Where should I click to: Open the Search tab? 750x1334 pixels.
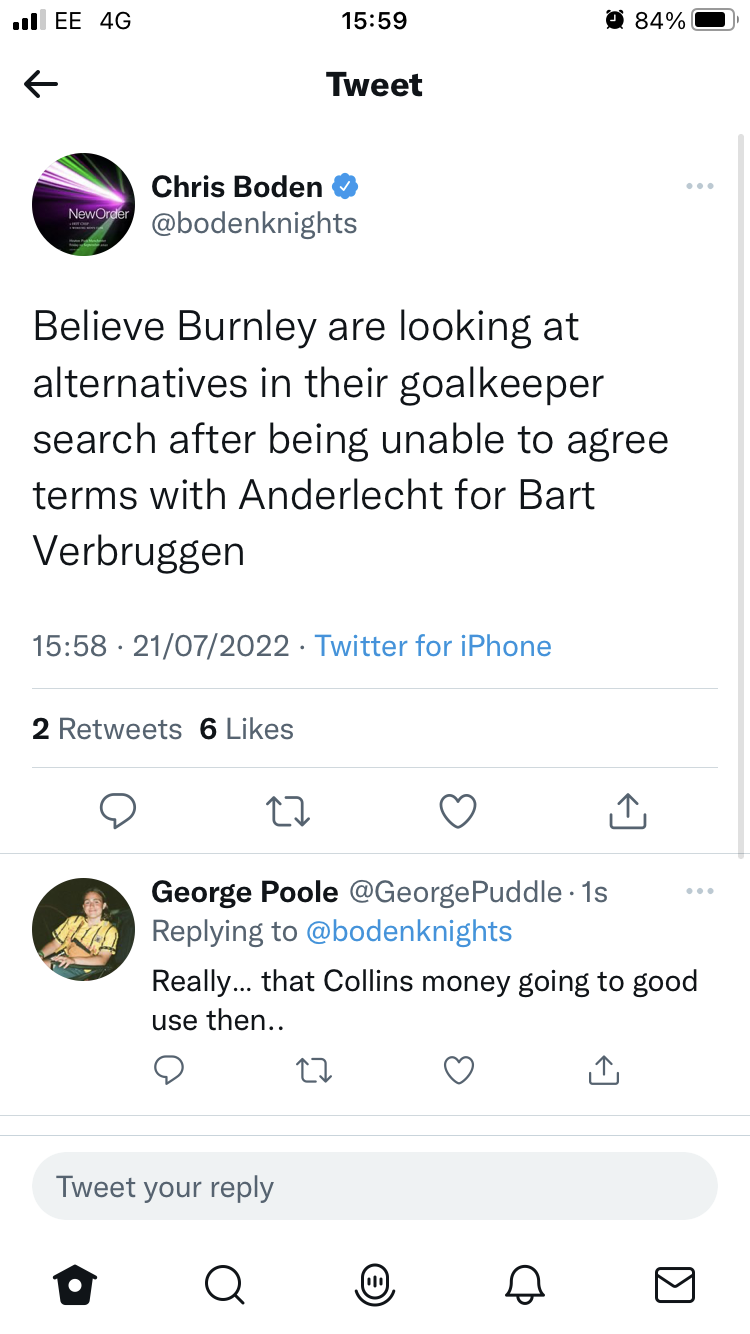point(224,1284)
